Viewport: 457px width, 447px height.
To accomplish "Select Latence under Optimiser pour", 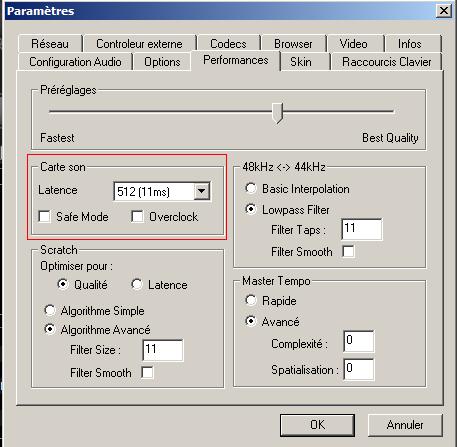I will 137,285.
